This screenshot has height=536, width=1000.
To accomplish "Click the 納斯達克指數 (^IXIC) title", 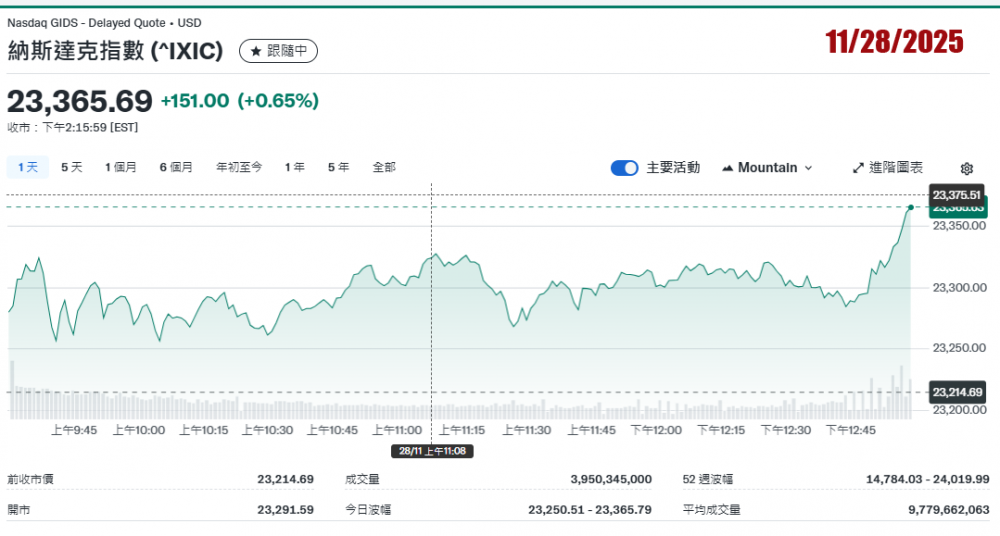I will point(115,51).
